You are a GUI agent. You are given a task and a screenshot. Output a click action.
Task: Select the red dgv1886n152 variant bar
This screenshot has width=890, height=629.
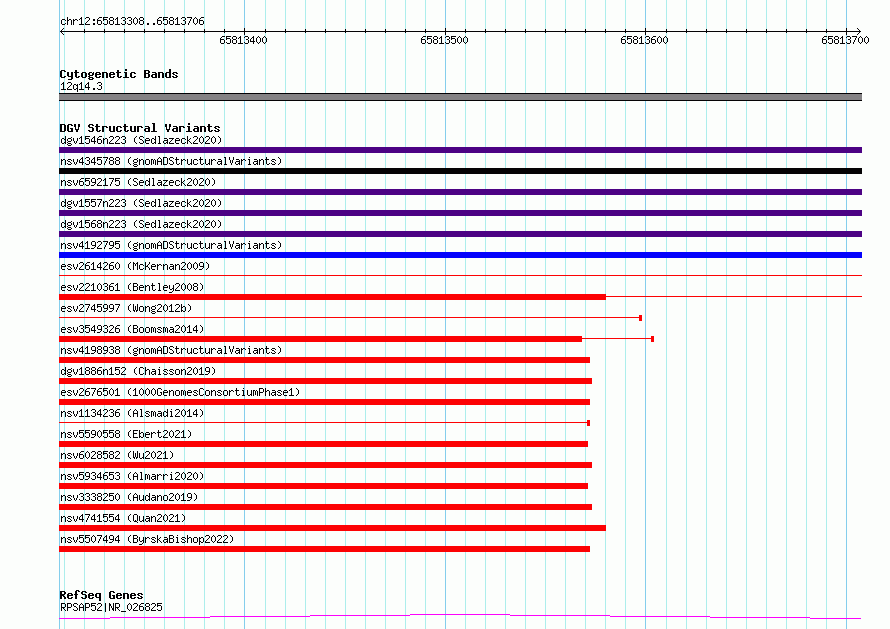[326, 381]
